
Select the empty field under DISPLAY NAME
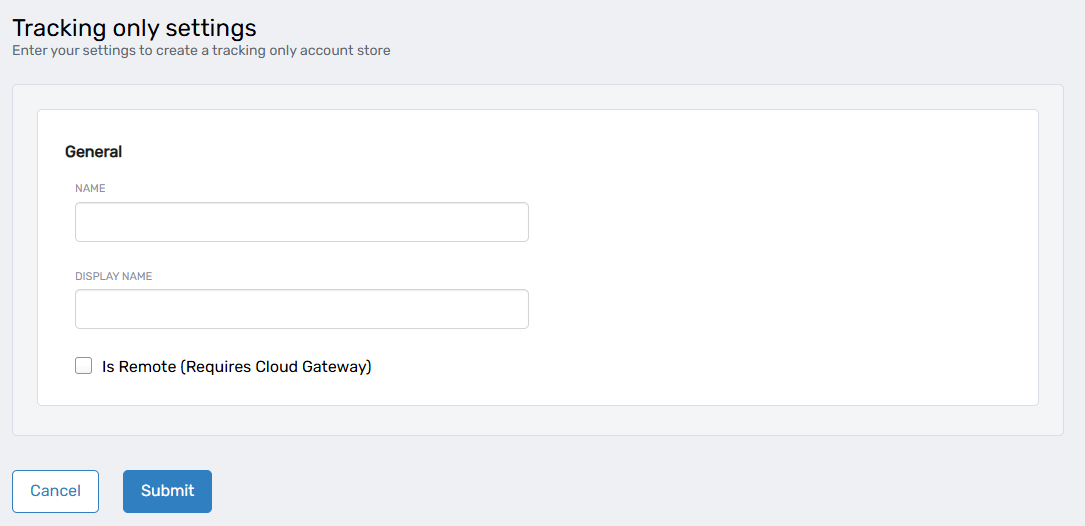[301, 309]
